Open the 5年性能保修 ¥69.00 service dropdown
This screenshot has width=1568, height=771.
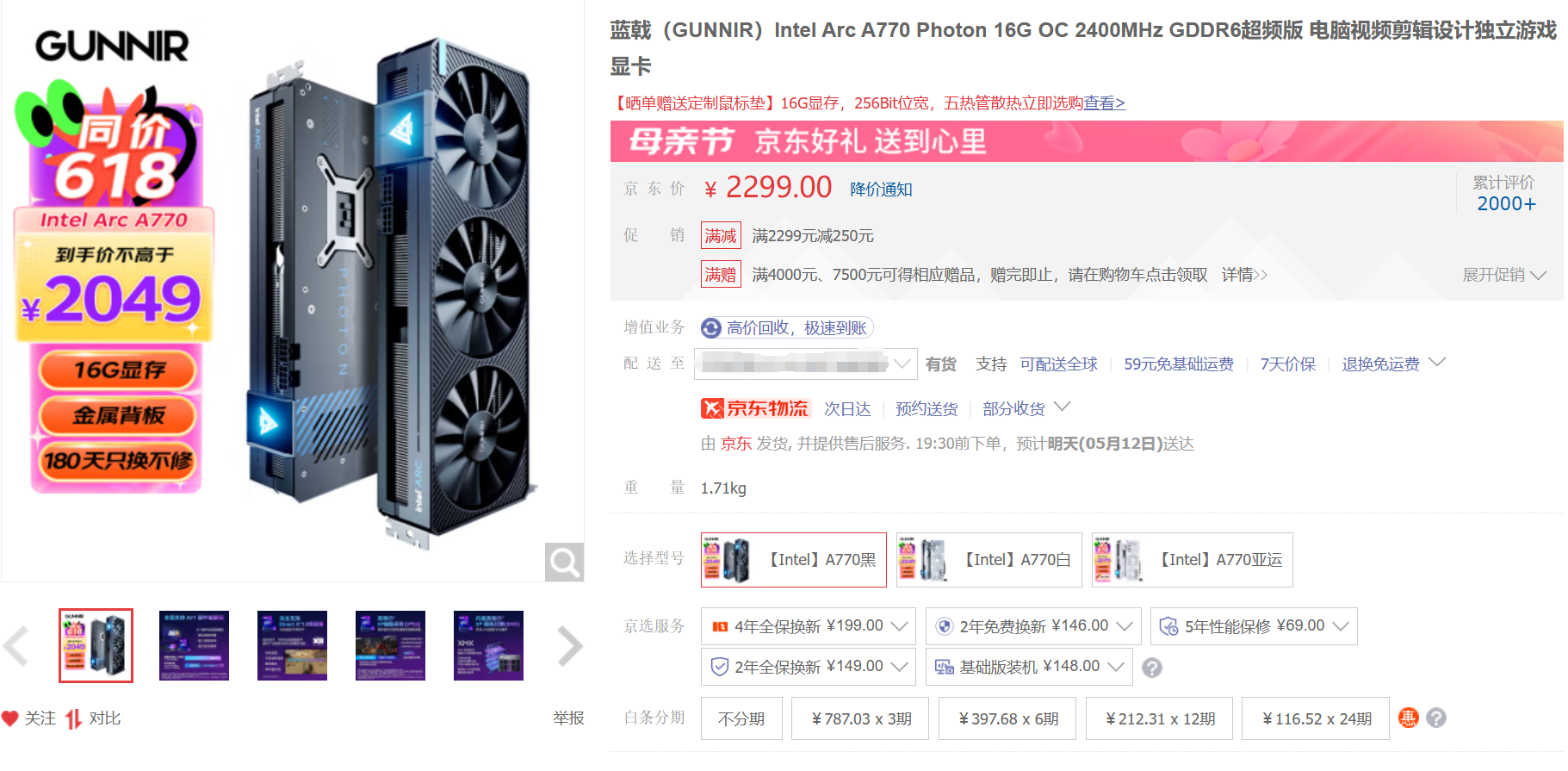pyautogui.click(x=1254, y=626)
